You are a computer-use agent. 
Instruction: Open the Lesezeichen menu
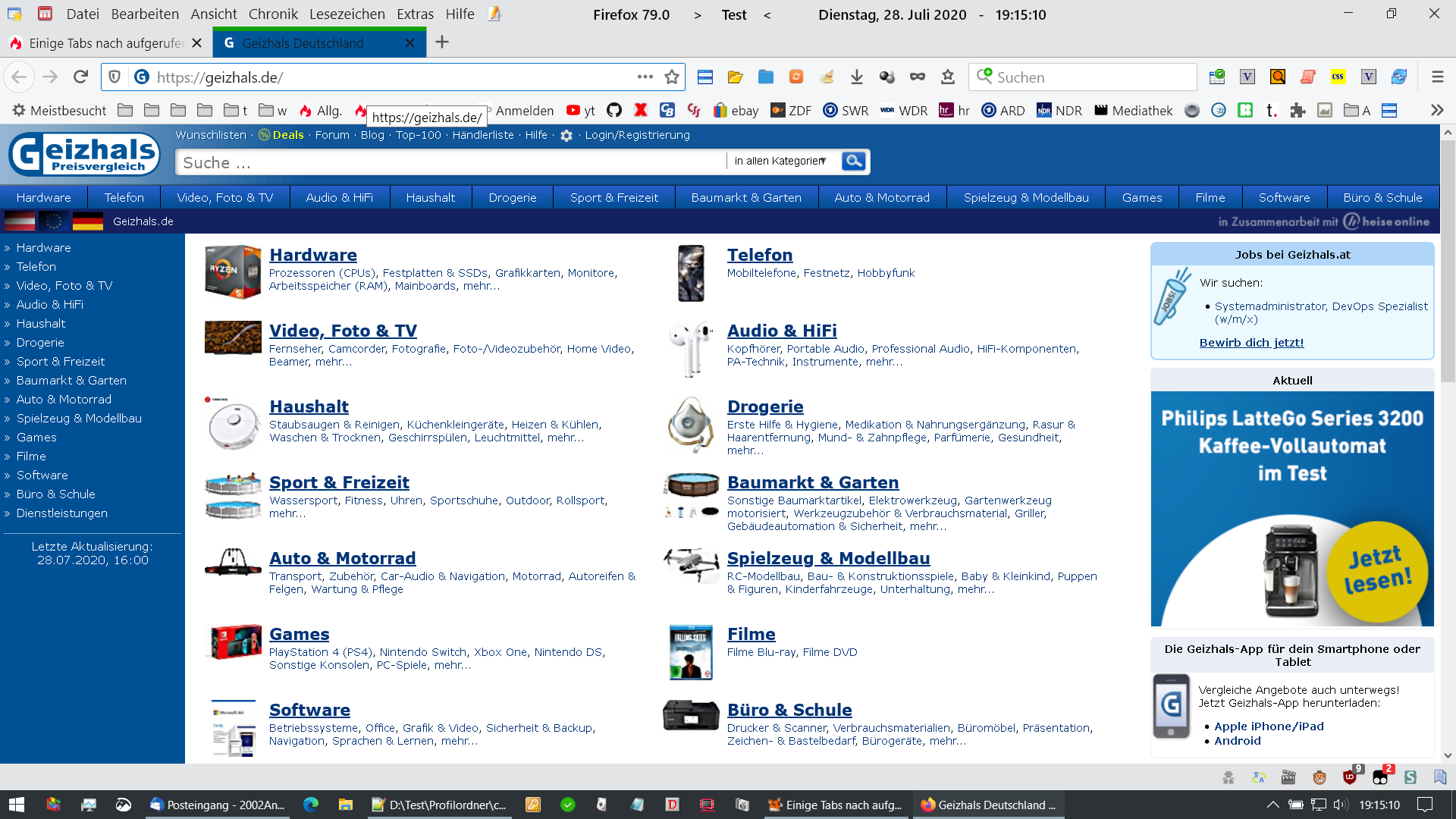[347, 14]
